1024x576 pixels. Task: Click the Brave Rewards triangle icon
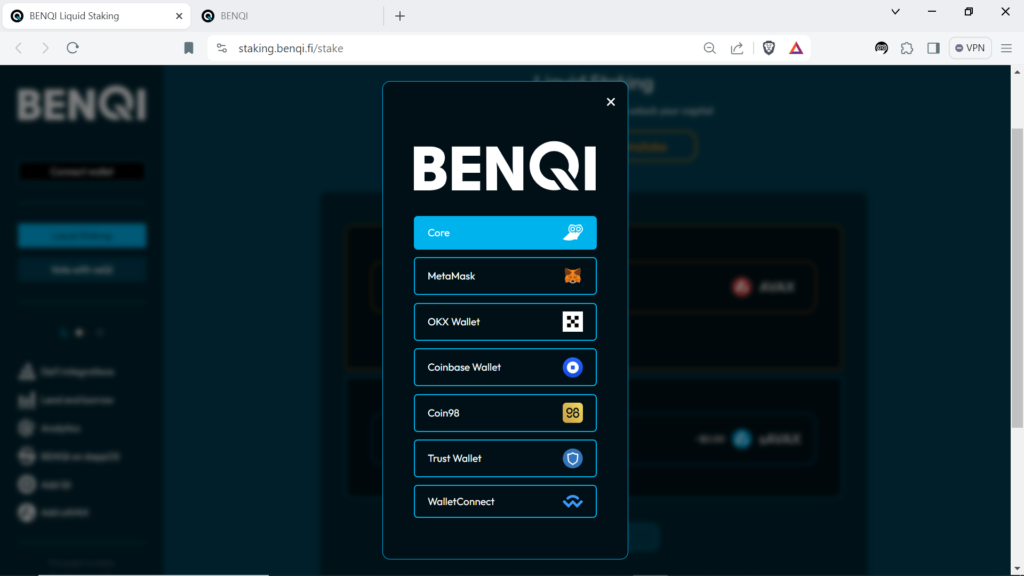click(796, 48)
